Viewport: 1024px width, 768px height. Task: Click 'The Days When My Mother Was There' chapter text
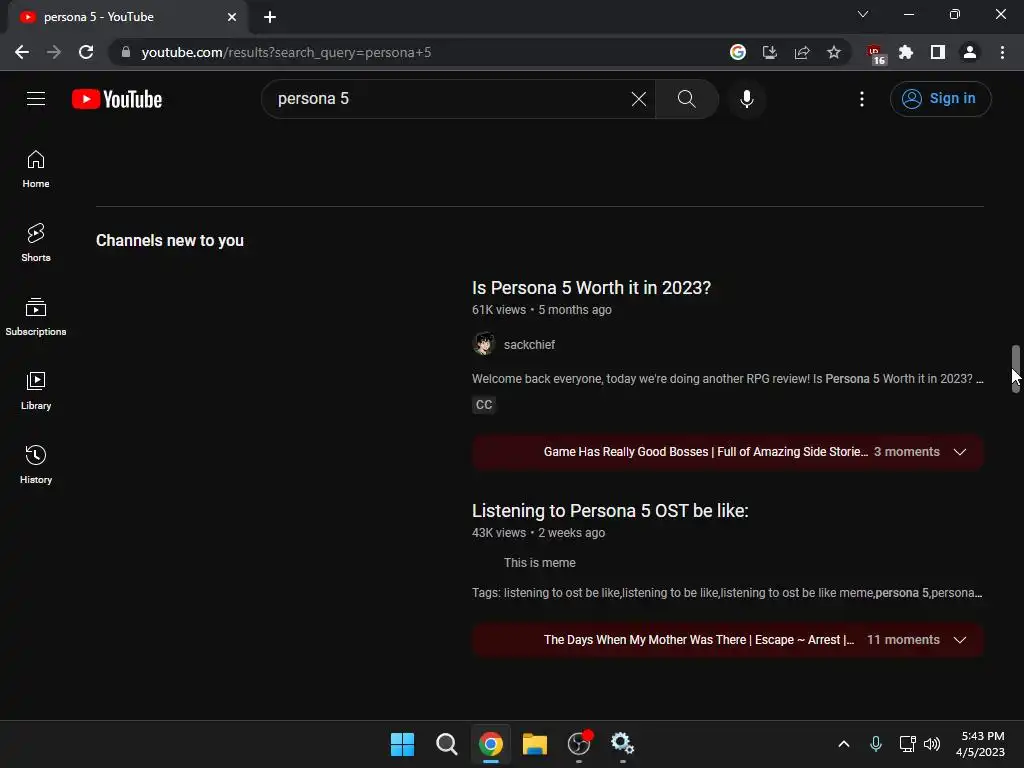pyautogui.click(x=699, y=640)
